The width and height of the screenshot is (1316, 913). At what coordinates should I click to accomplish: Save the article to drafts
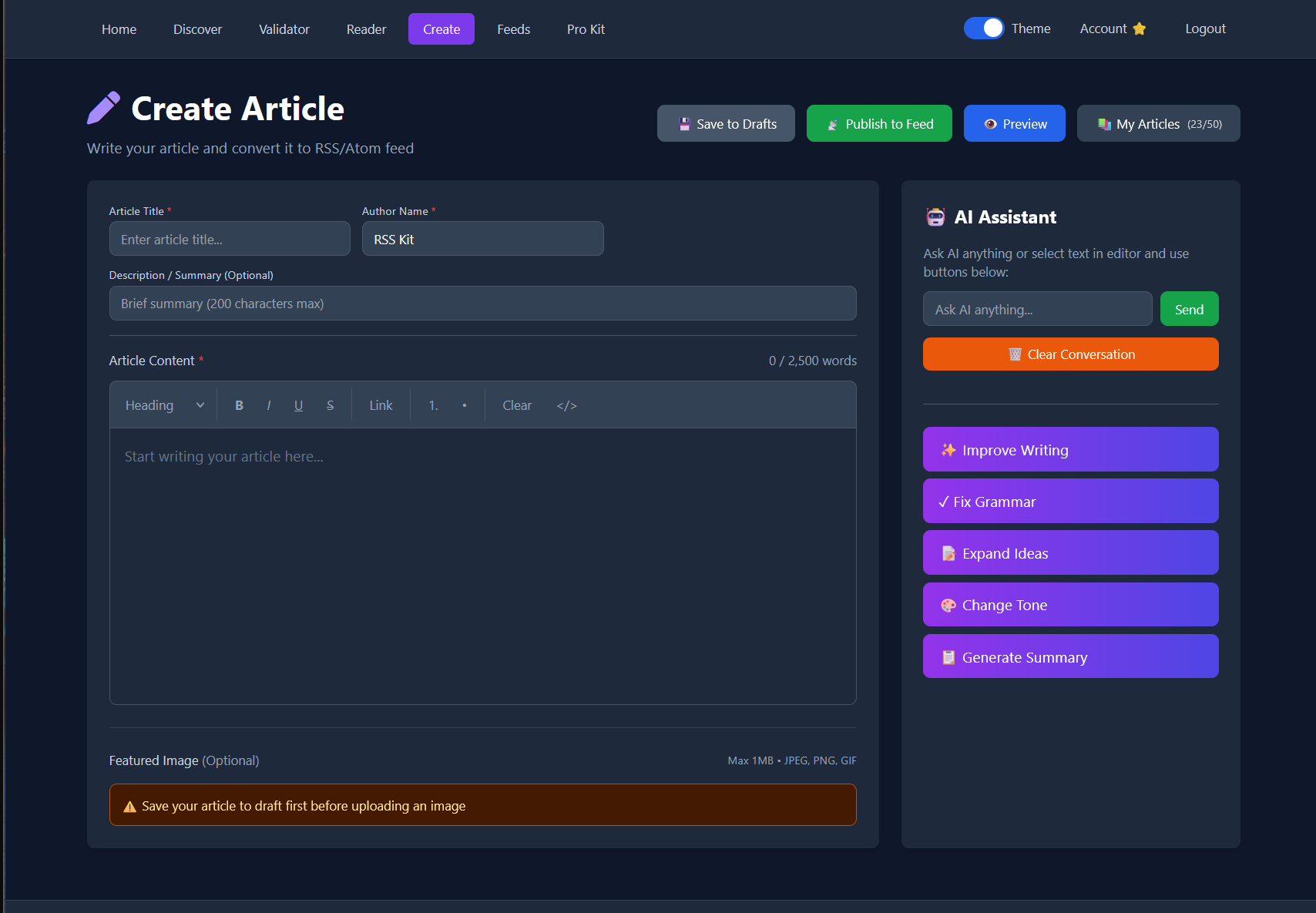tap(725, 123)
